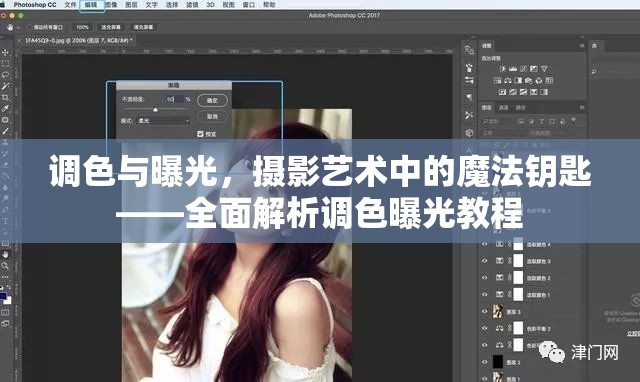Open the Adjustments panel flyout menu
Image resolution: width=640 pixels, height=382 pixels.
(x=582, y=46)
